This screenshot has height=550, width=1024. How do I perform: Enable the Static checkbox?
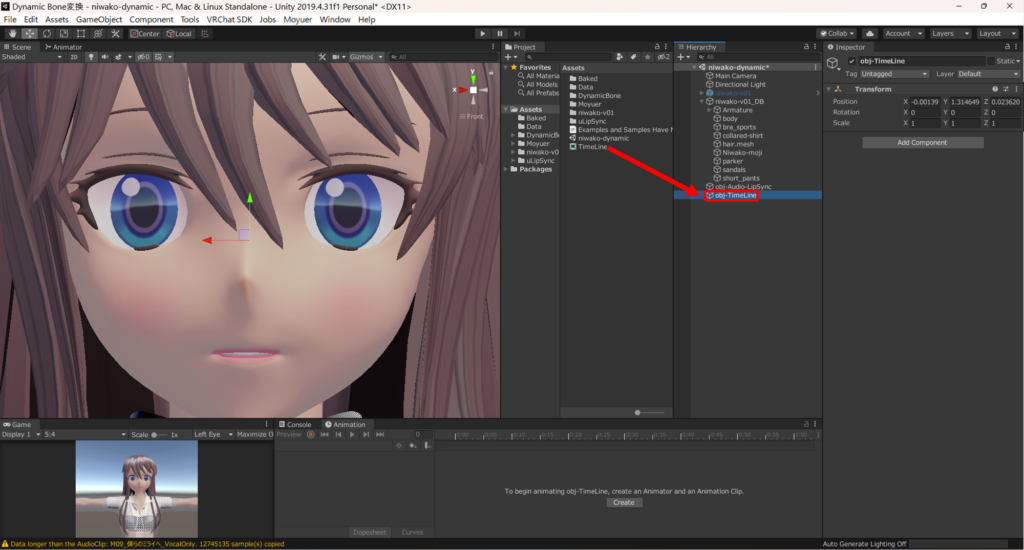coord(991,61)
